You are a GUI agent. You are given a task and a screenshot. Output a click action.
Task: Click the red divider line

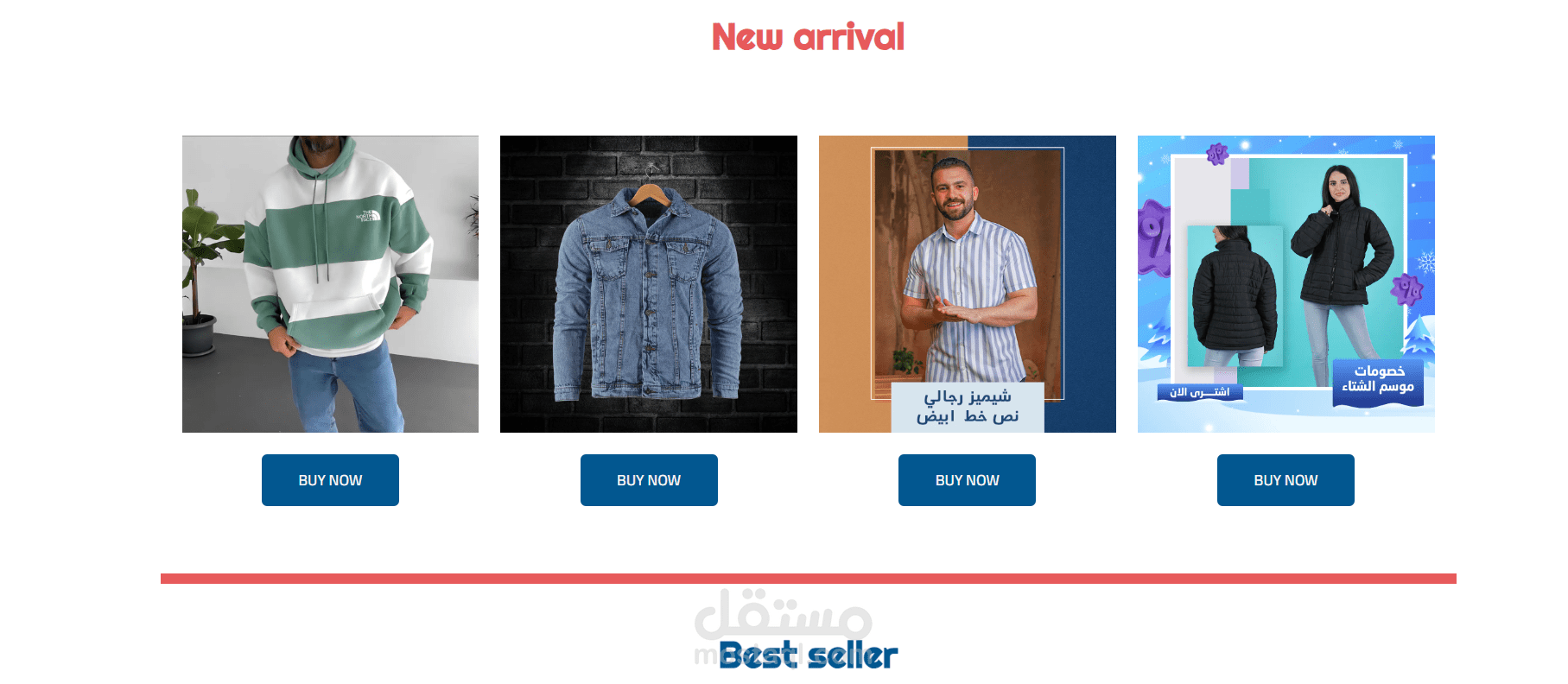[x=809, y=579]
